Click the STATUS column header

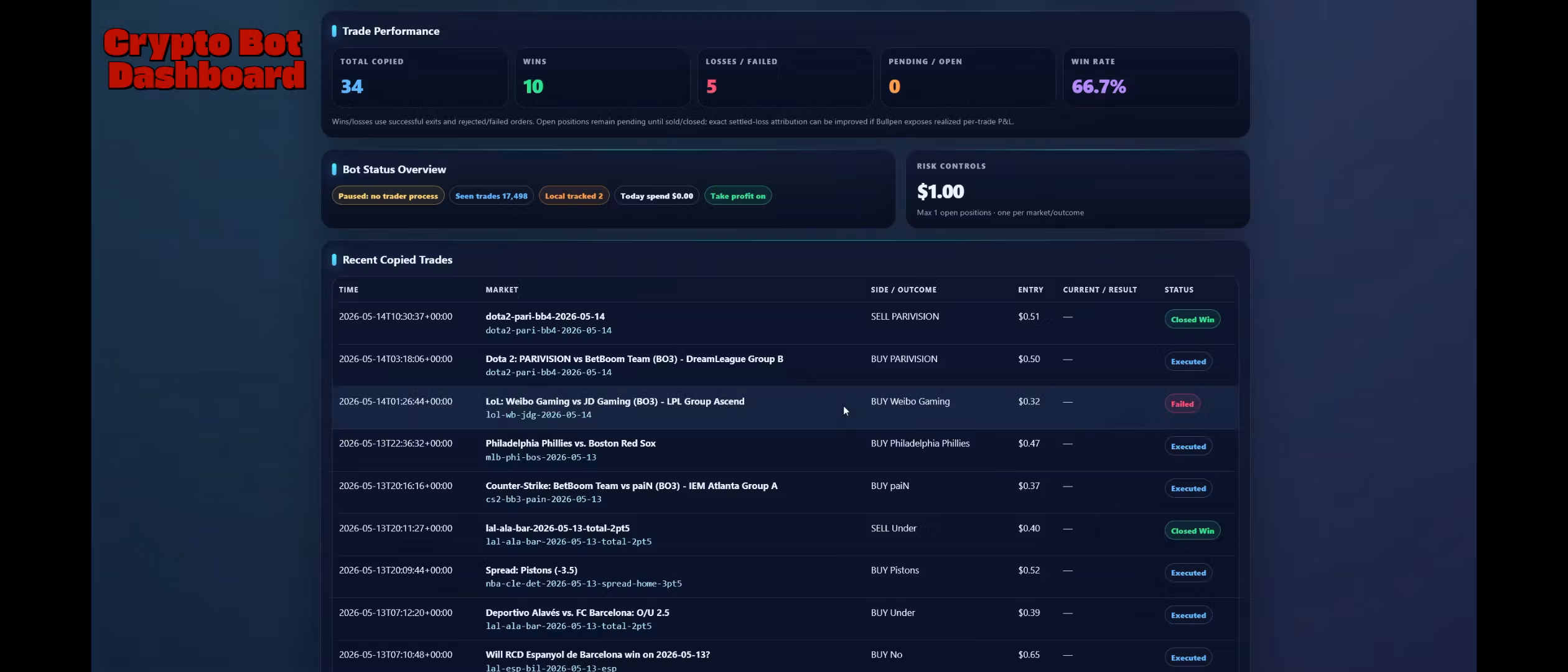pyautogui.click(x=1178, y=290)
